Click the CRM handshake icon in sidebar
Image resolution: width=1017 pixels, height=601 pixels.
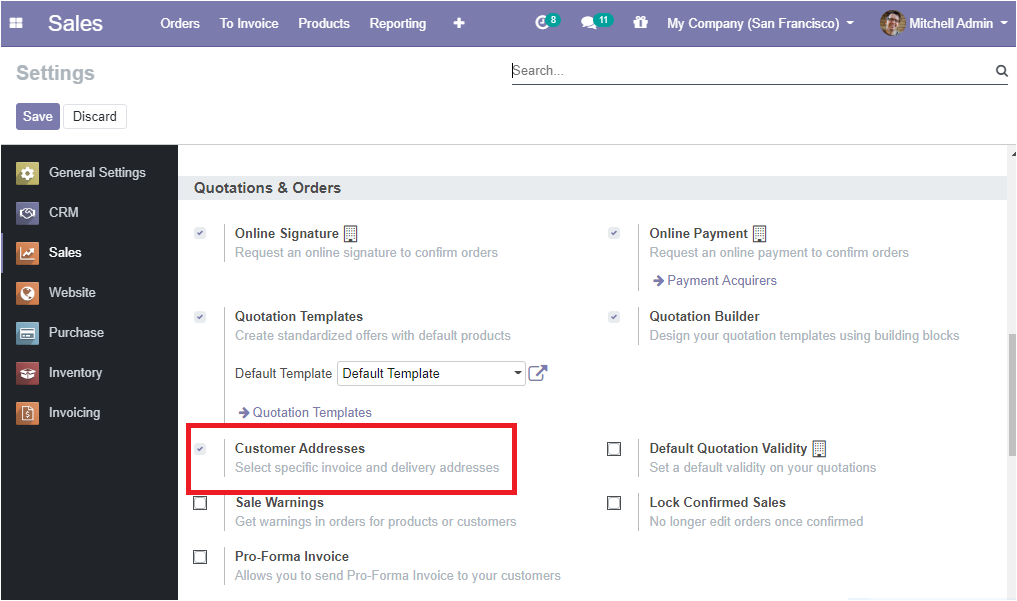click(x=27, y=213)
